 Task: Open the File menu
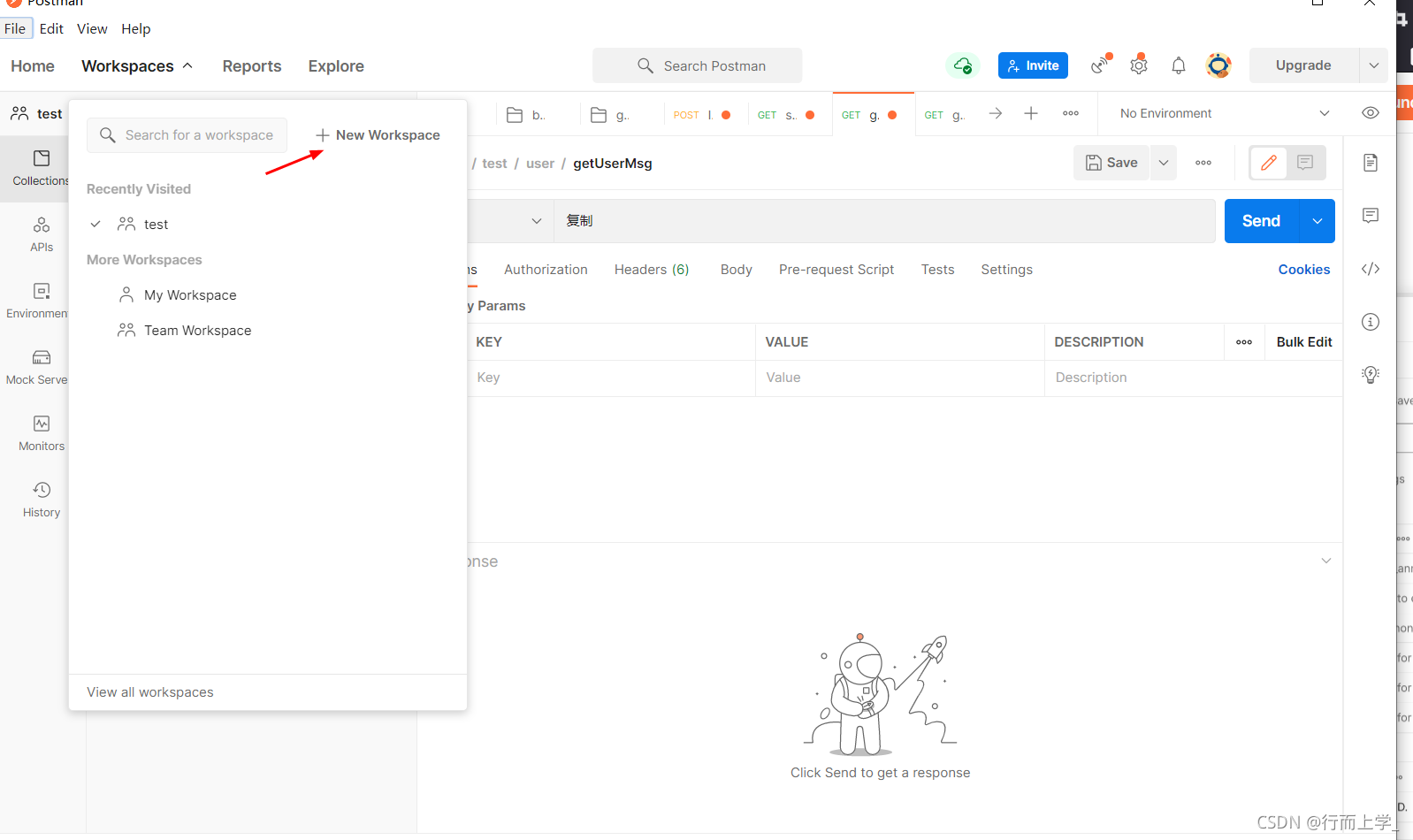15,28
